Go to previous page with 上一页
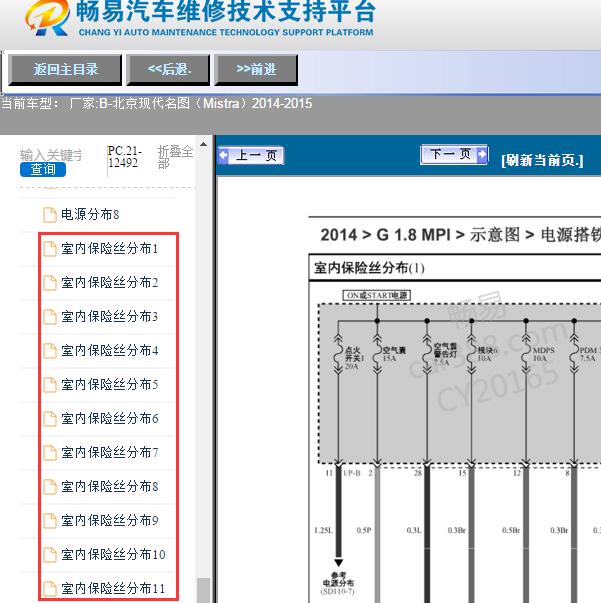 (x=251, y=156)
